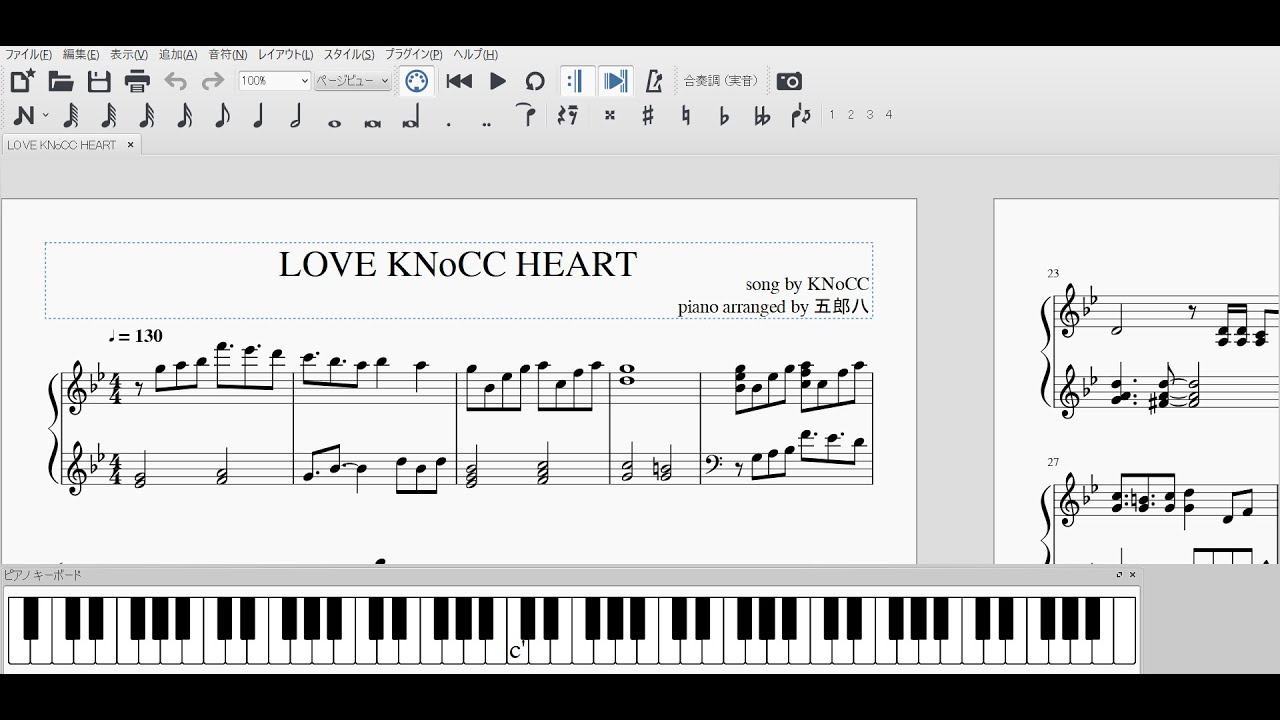Save the score

[x=99, y=81]
